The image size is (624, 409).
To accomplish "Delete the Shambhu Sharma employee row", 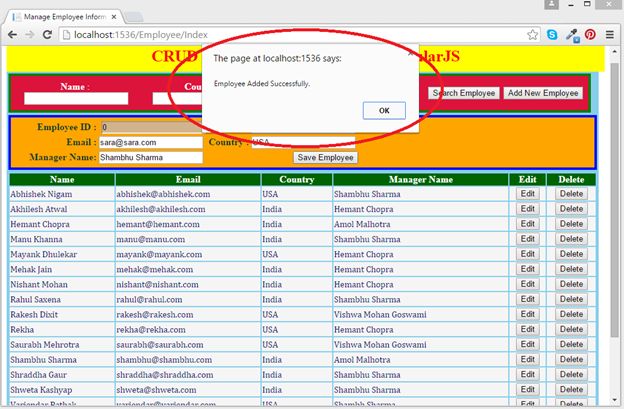I will pyautogui.click(x=571, y=360).
